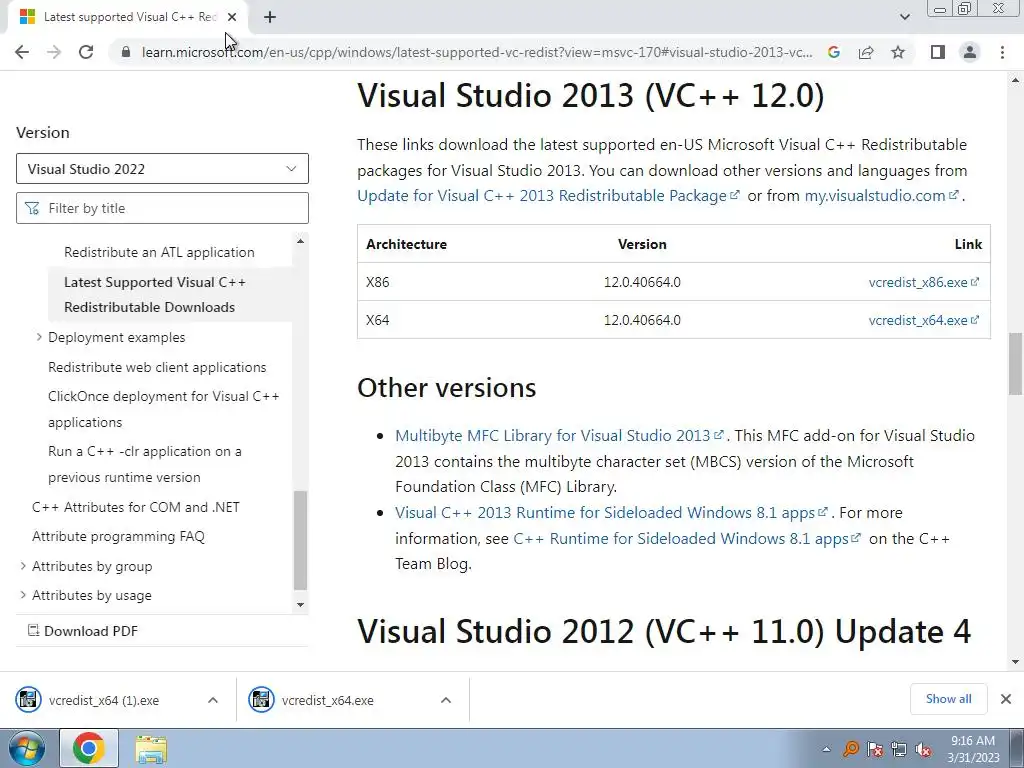
Task: Click the taskbar clock 9:16 AM
Action: pyautogui.click(x=973, y=749)
